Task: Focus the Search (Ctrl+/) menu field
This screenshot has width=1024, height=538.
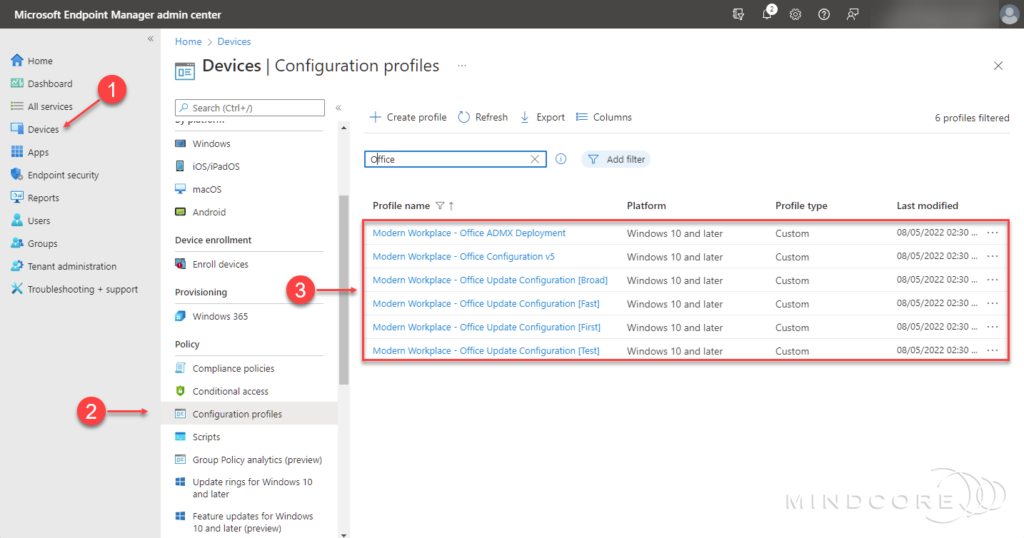Action: [x=249, y=108]
